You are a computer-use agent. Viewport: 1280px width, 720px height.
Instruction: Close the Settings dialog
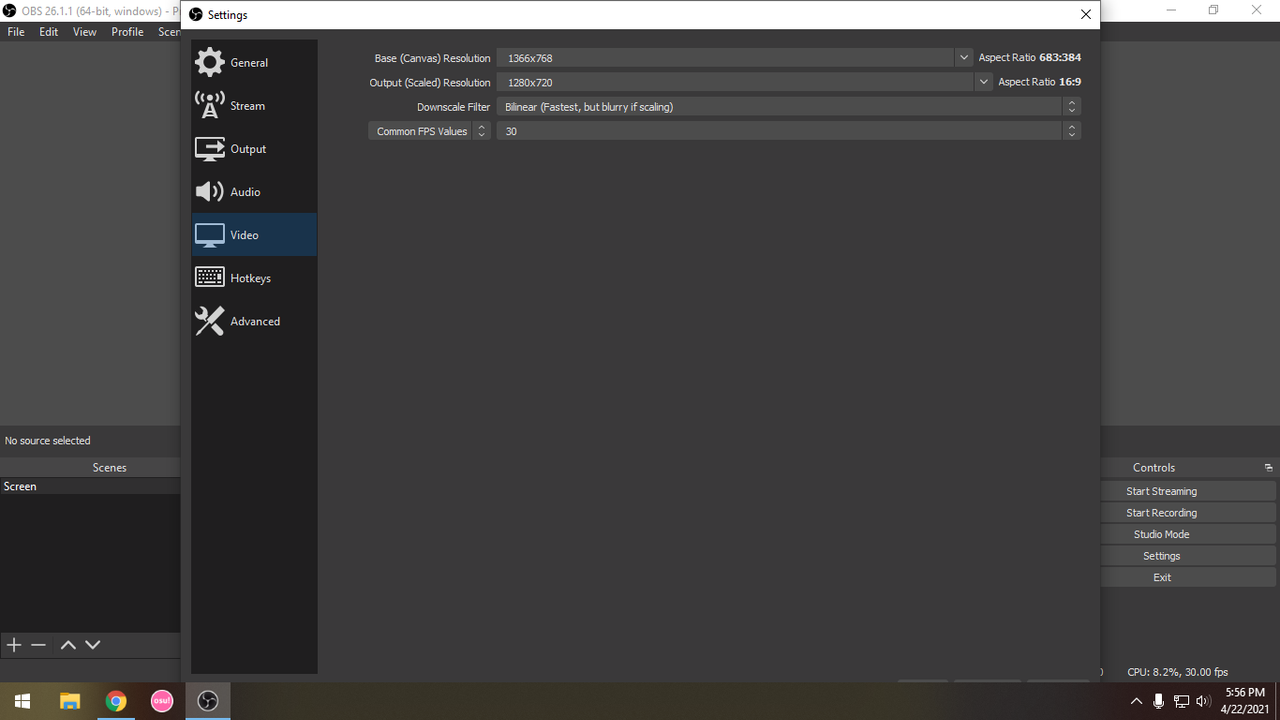[x=1086, y=15]
